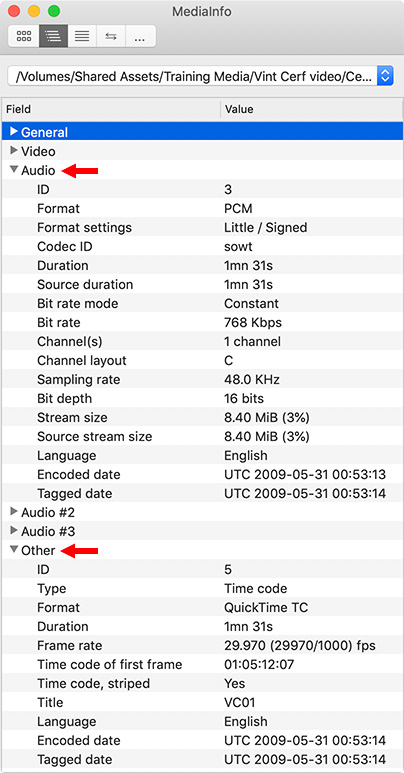
Task: Click the green zoom window button
Action: [x=53, y=11]
